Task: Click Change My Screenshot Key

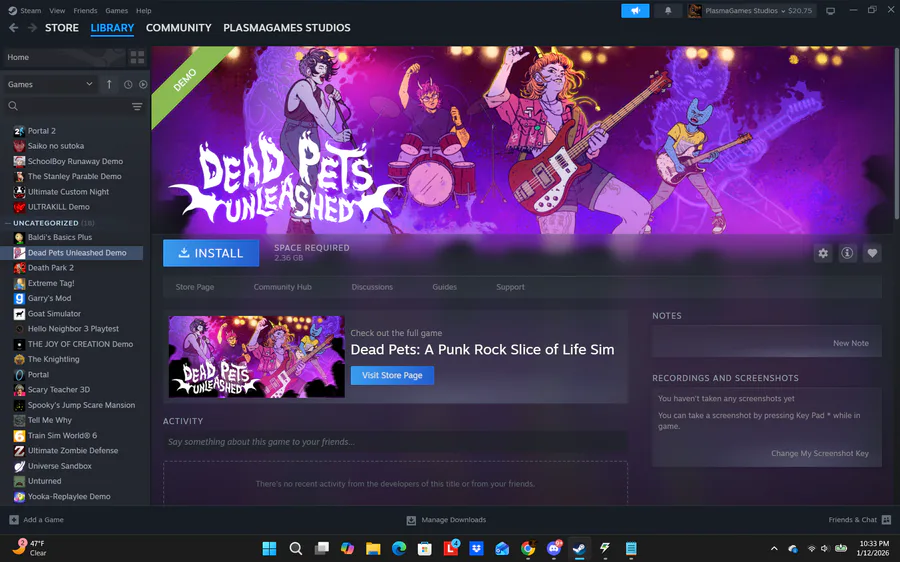Action: 820,454
